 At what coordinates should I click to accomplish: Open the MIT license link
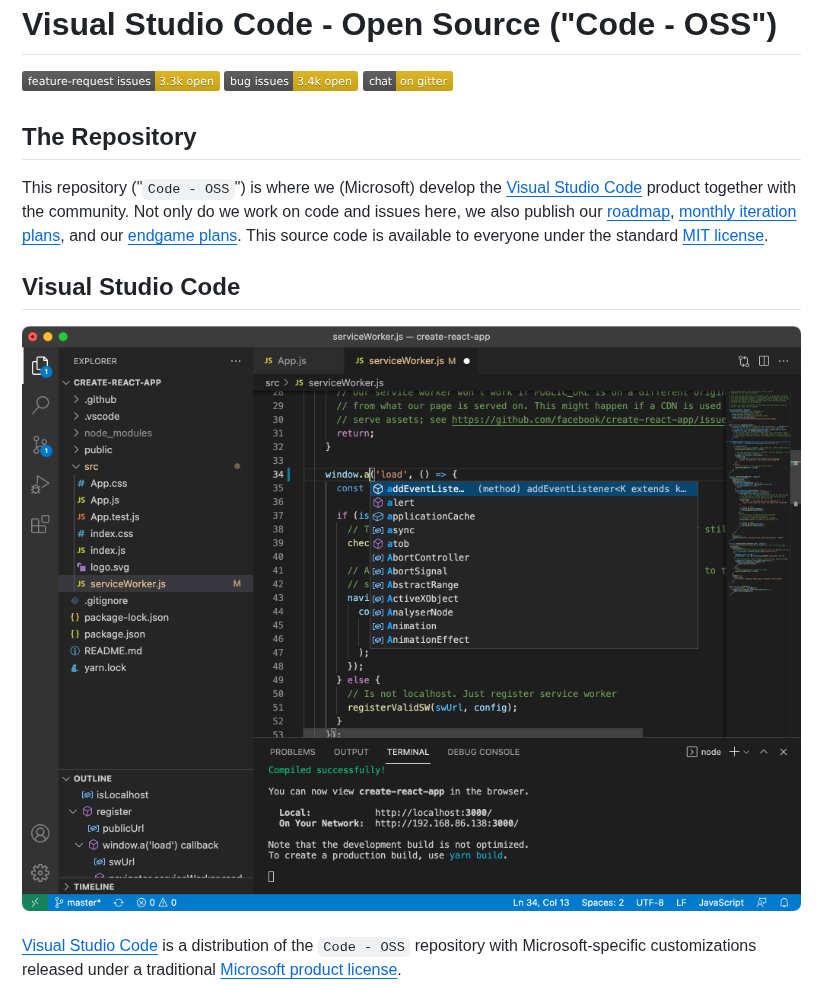pyautogui.click(x=723, y=236)
